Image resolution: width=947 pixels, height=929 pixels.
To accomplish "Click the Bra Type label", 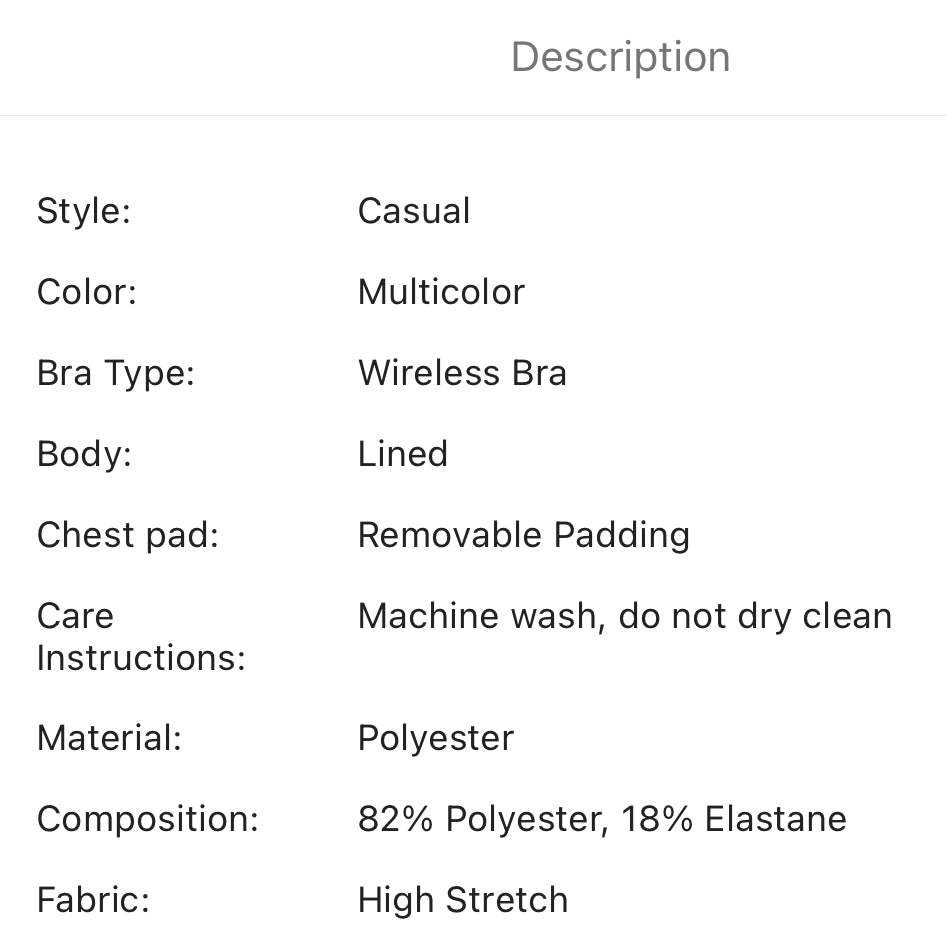I will (116, 373).
